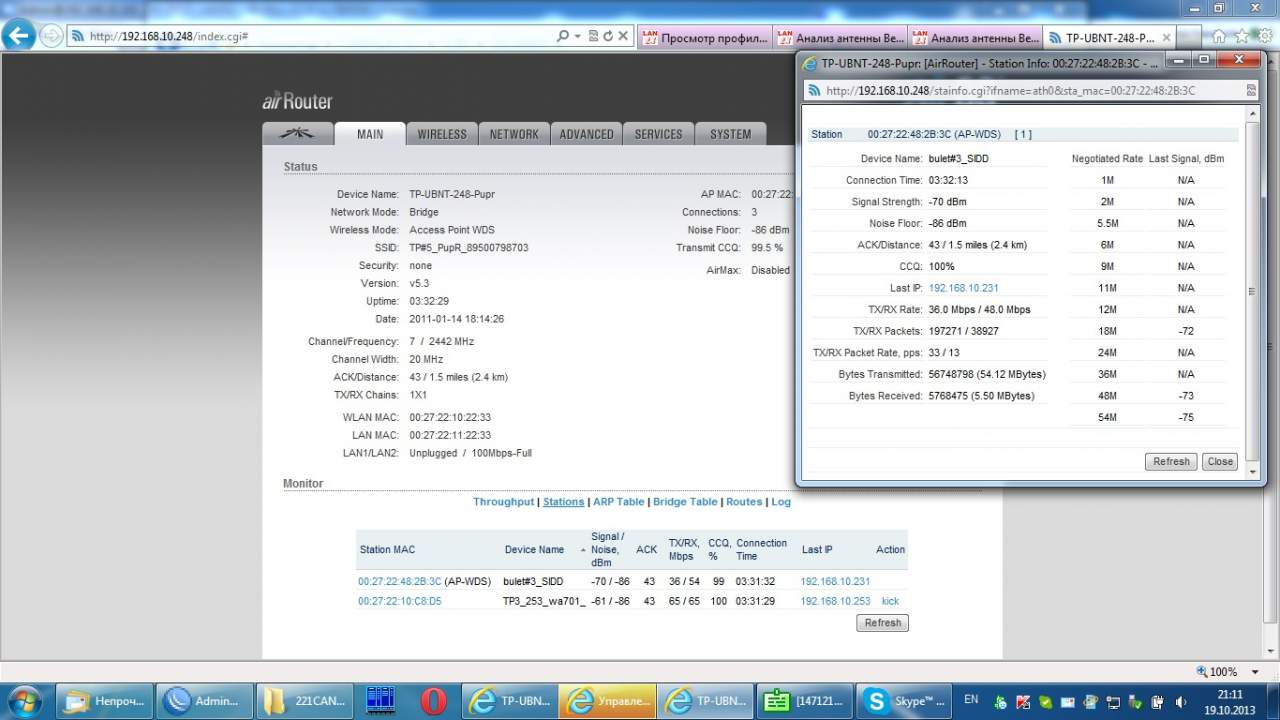This screenshot has width=1280, height=720.
Task: Go back with browser back arrow
Action: 19,36
